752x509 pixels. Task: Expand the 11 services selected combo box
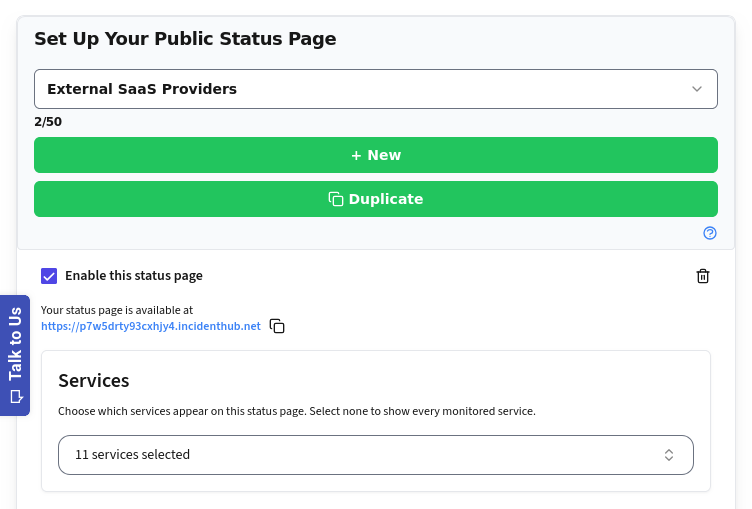(376, 455)
